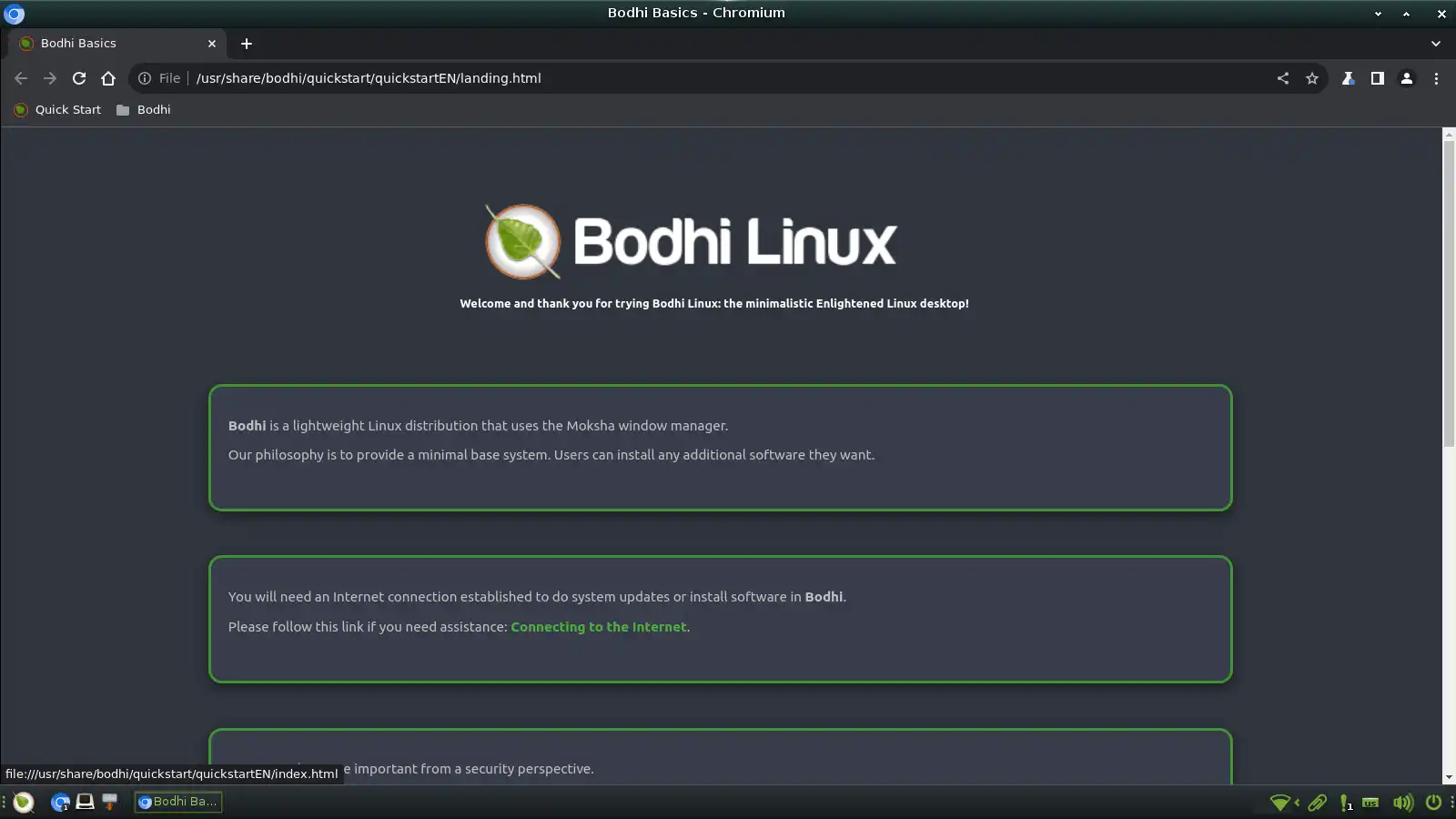Click the Home button in the toolbar
This screenshot has height=819, width=1456.
click(x=108, y=78)
